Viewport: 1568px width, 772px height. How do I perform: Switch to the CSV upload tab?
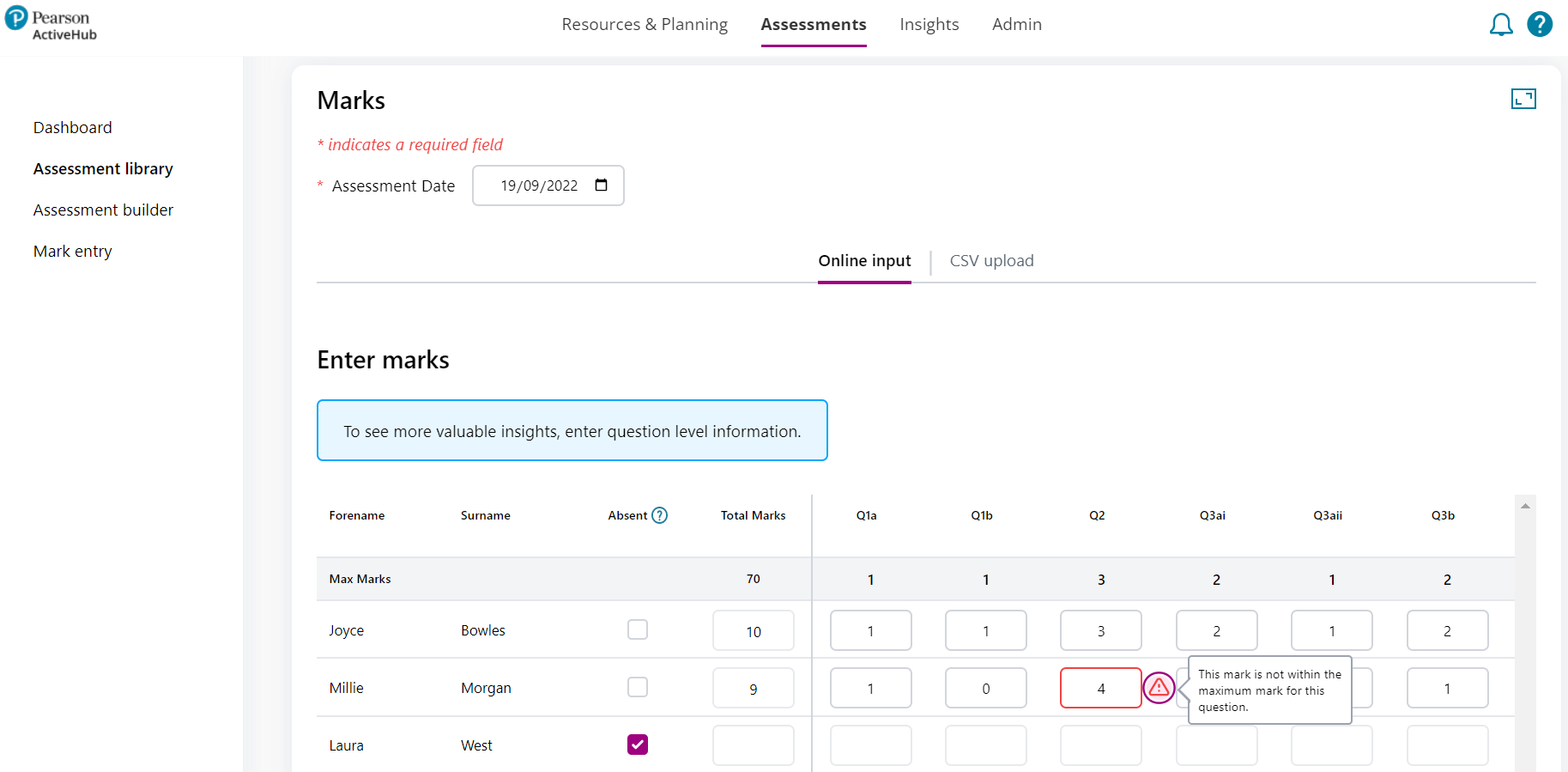point(991,261)
